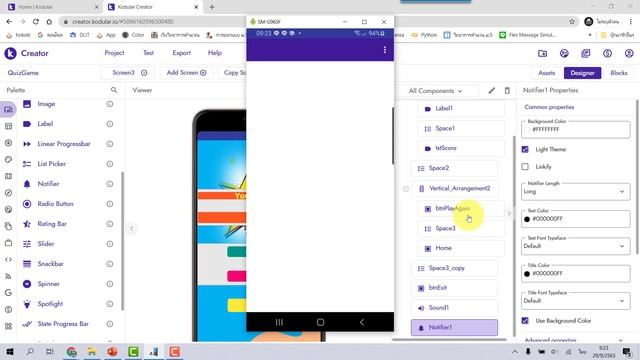Open the Export menu
The width and height of the screenshot is (640, 360).
click(182, 53)
